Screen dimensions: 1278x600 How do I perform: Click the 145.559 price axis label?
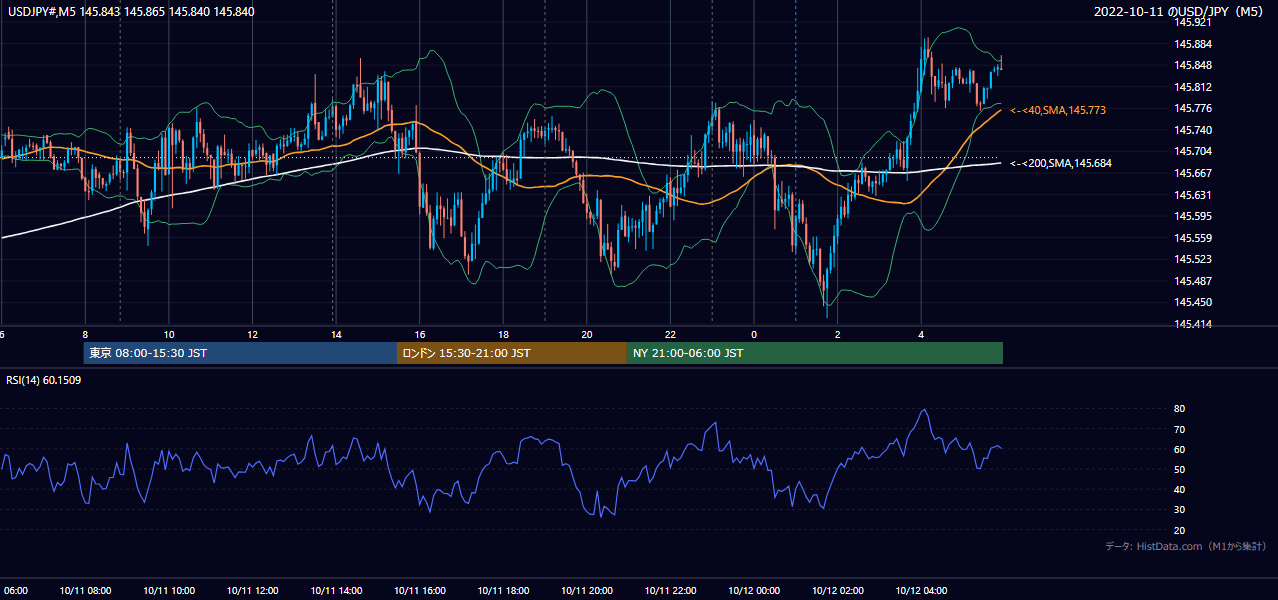(1193, 238)
